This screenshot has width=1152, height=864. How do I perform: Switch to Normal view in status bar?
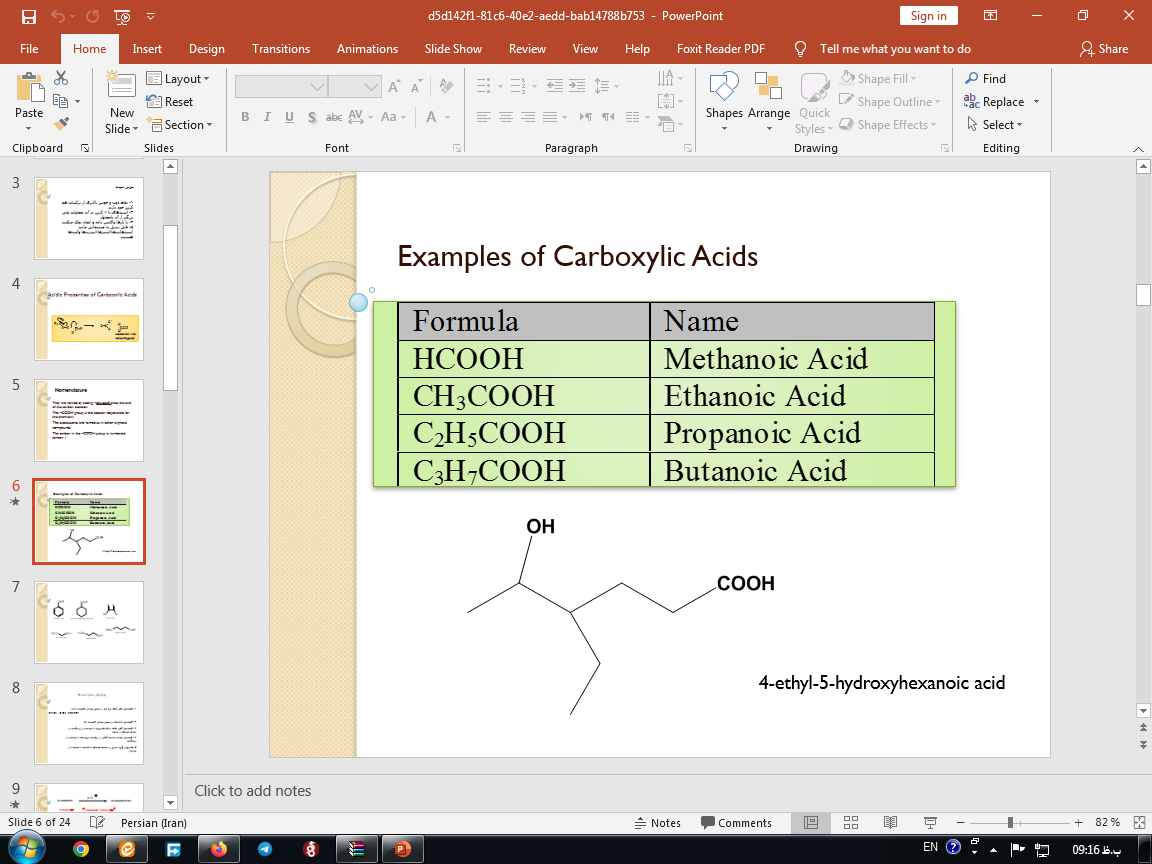tap(811, 822)
